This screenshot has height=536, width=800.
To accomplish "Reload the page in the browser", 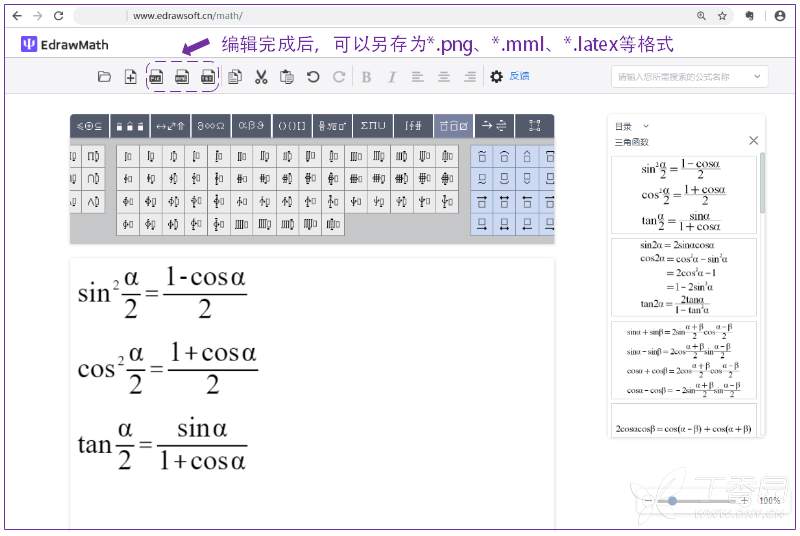I will [x=59, y=16].
